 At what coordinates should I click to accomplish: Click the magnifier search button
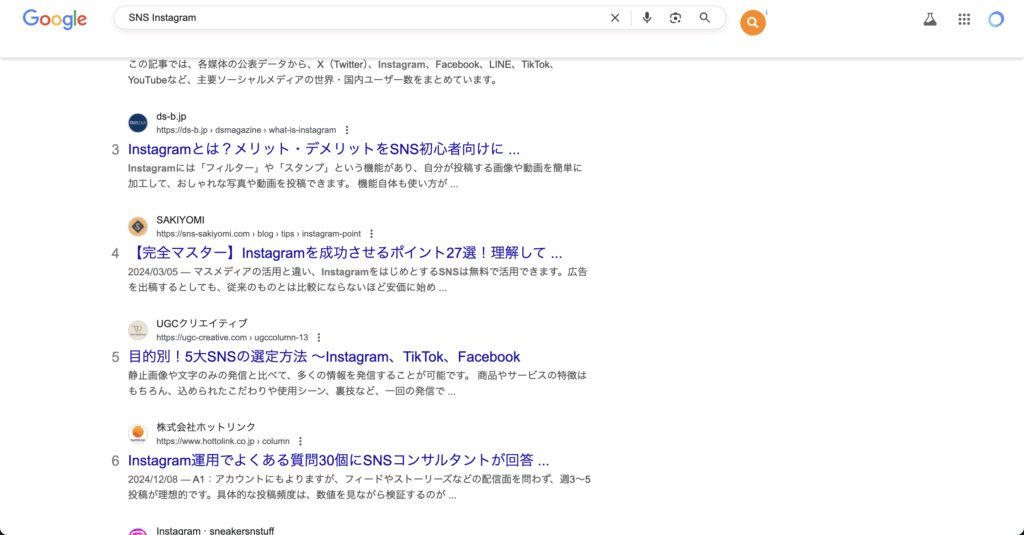705,18
